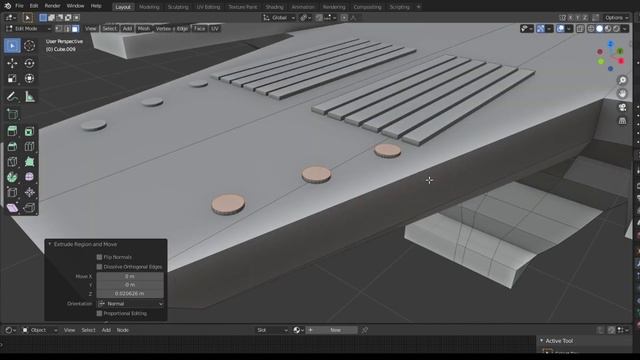Check Dissolve Orthogonal Edges checkbox
The image size is (640, 360).
coord(99,267)
